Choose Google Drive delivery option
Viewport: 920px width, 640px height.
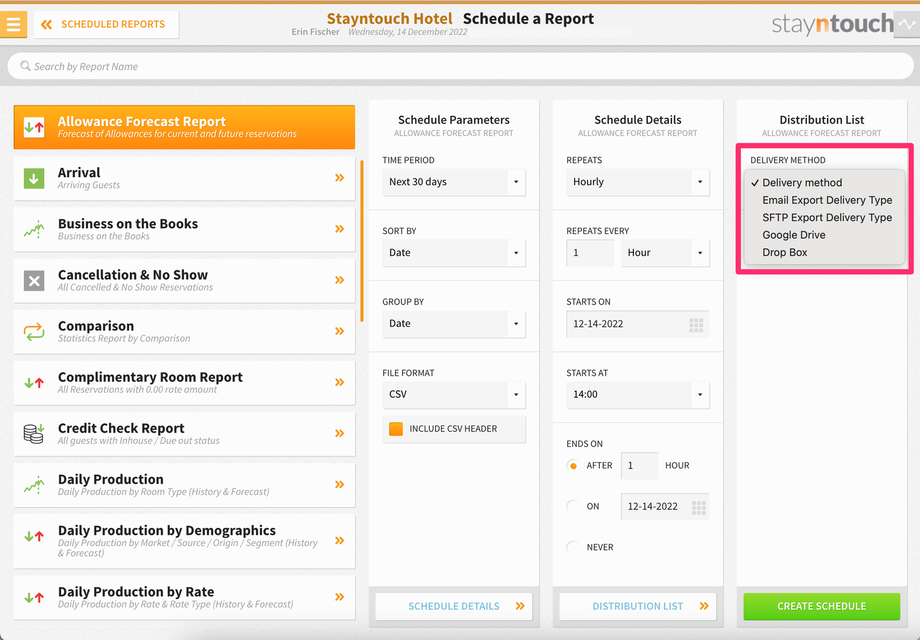click(824, 235)
